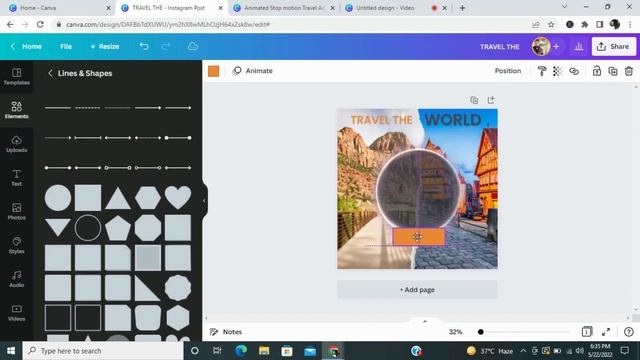The width and height of the screenshot is (640, 360).
Task: Click the Share button
Action: [x=613, y=47]
